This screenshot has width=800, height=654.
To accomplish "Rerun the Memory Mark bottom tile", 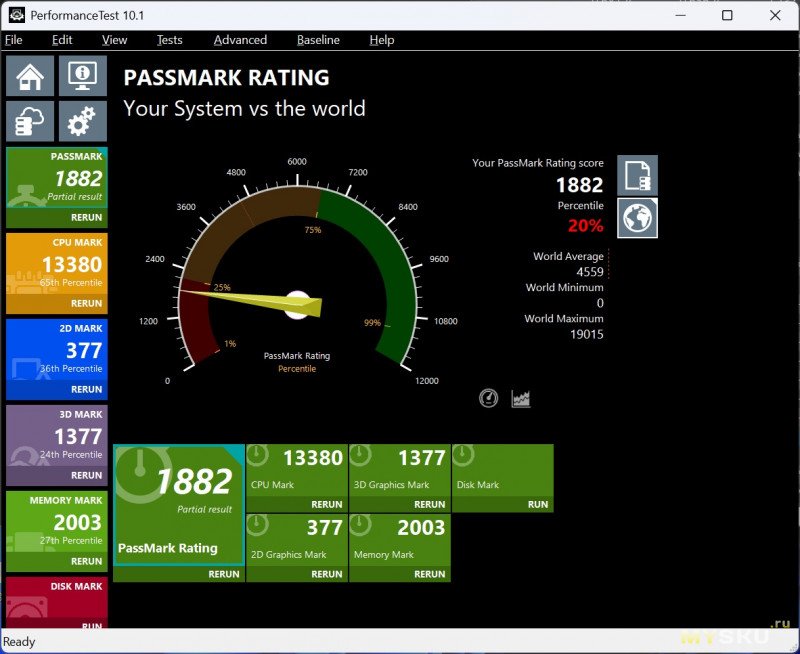I will pos(430,574).
